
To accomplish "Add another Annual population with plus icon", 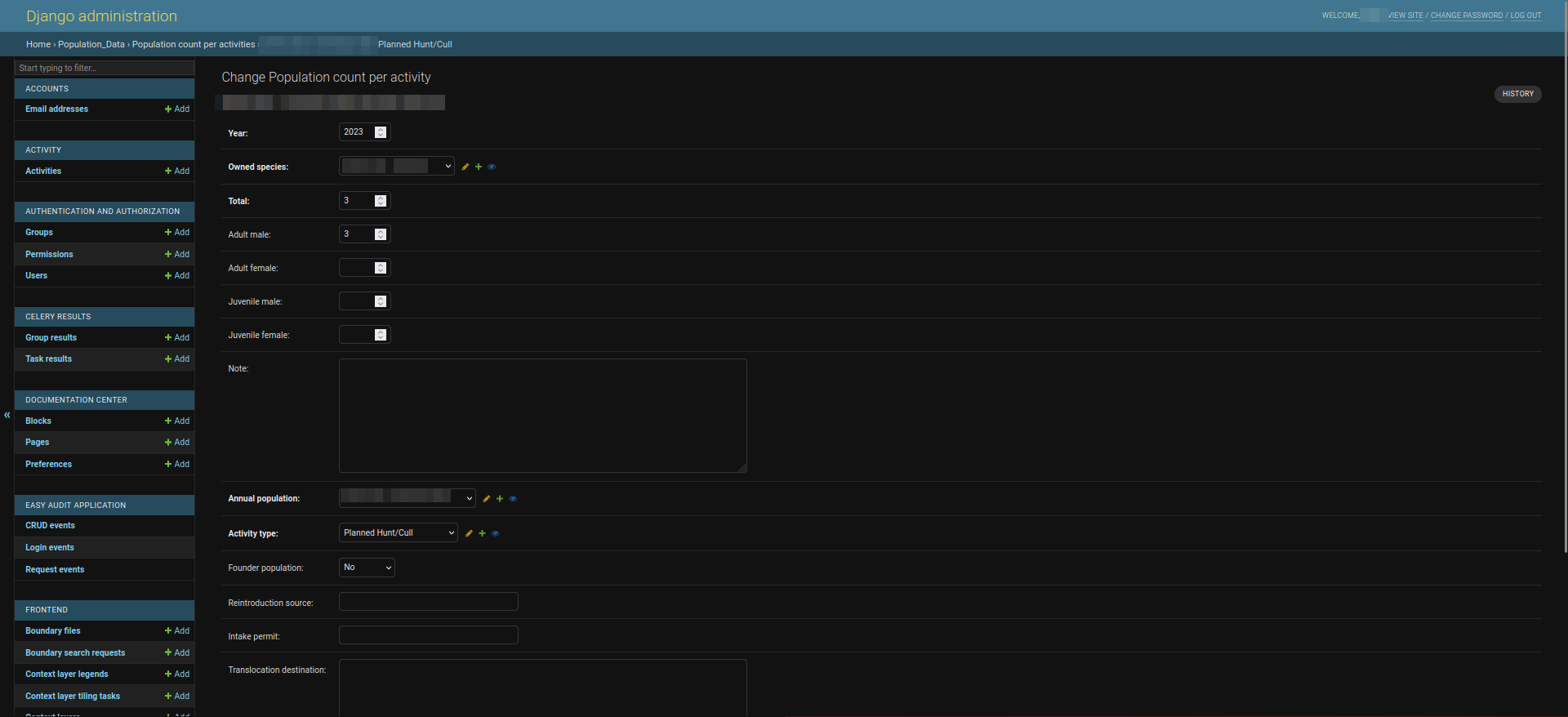I will point(500,499).
